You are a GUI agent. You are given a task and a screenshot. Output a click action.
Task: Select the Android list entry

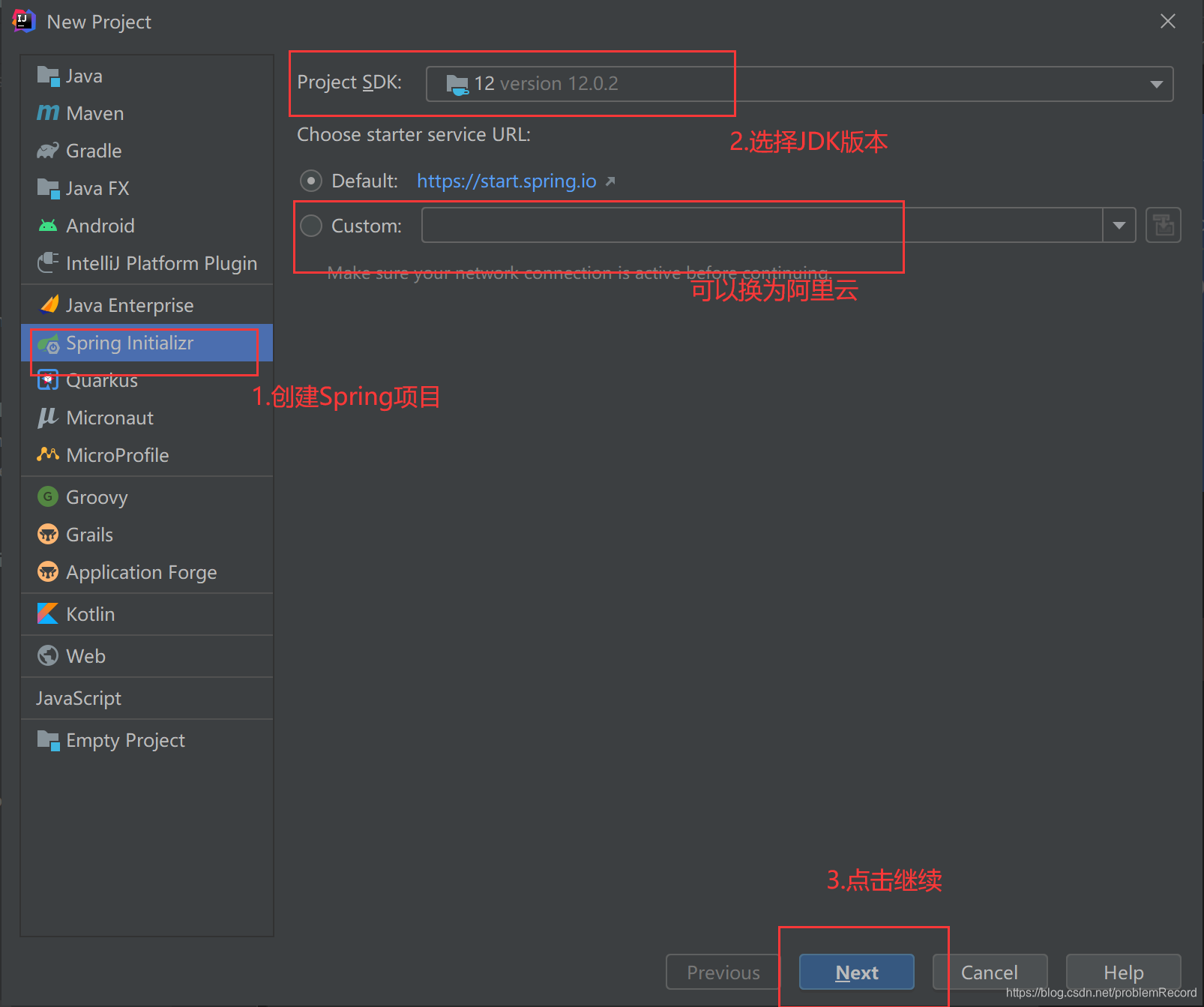tap(147, 226)
